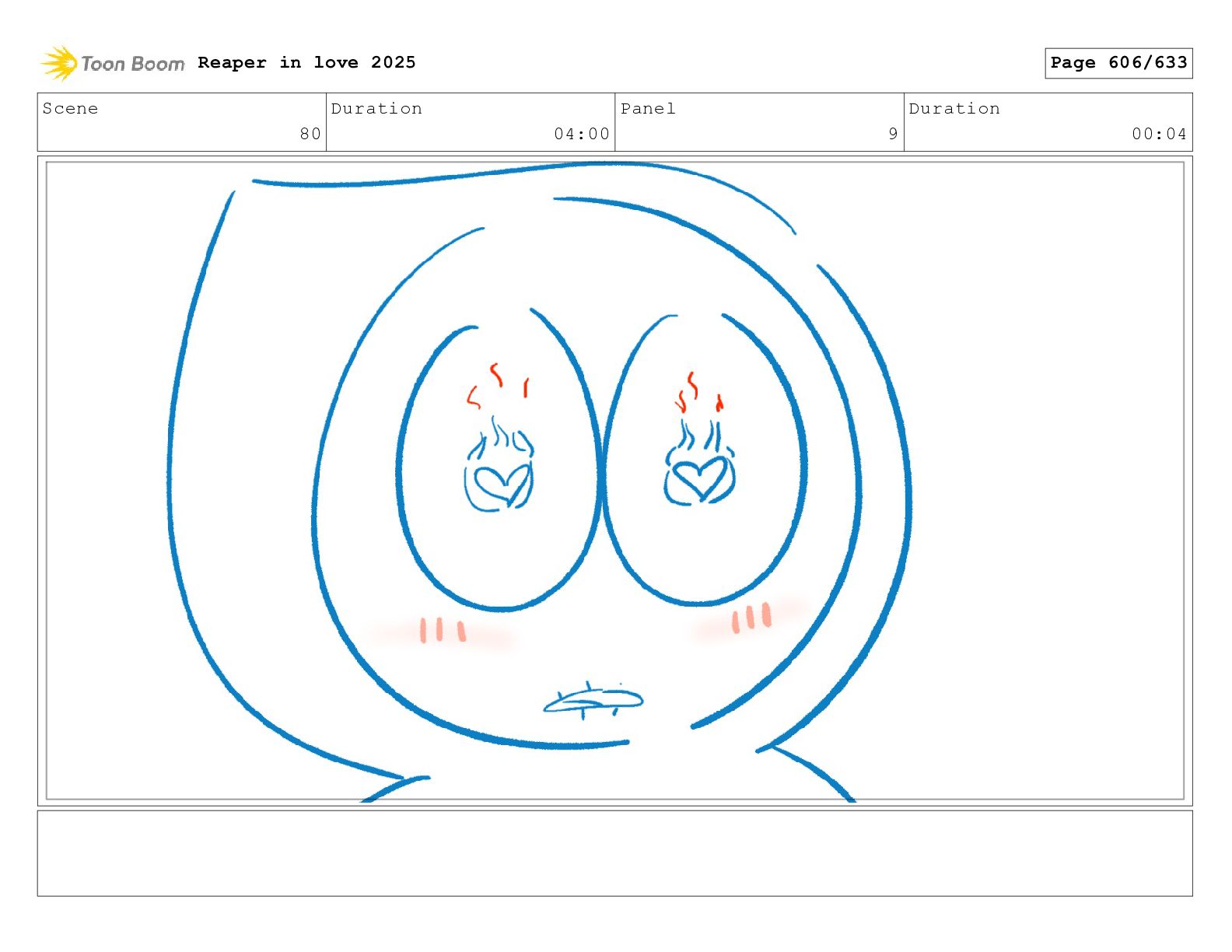Click the empty notes box below the panel
The image size is (1232, 952).
tap(615, 853)
